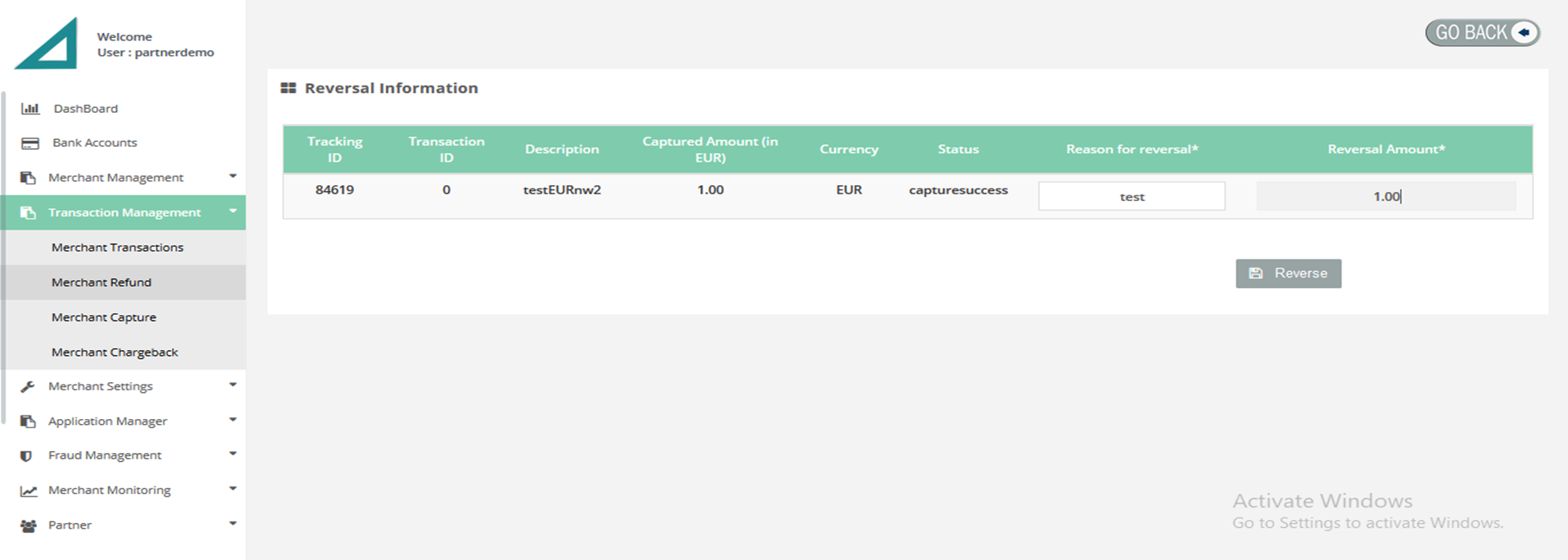
Task: Click the Dashboard bar chart icon
Action: point(30,109)
